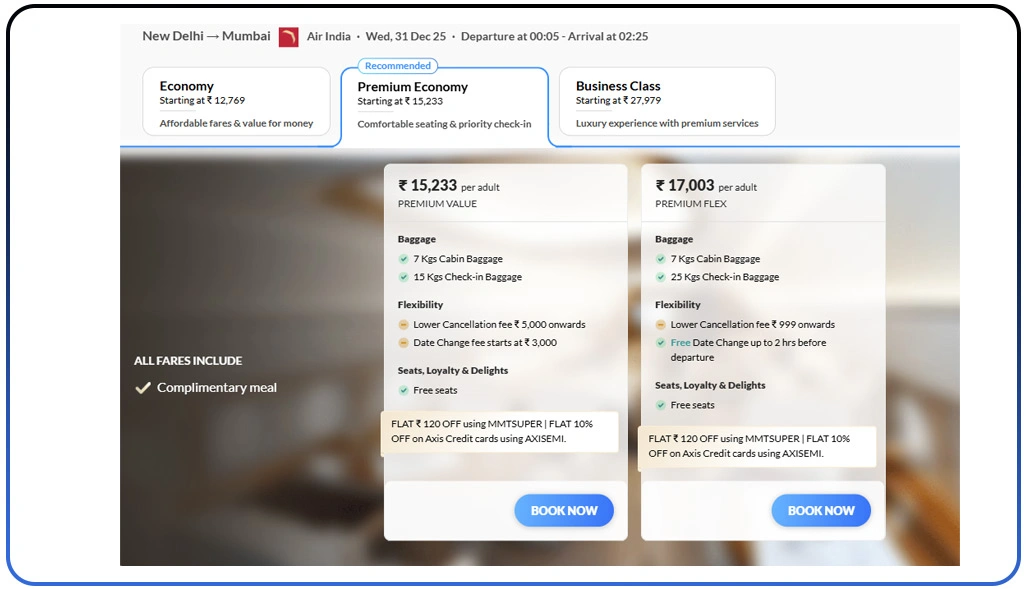Click Free seats tick in Premium Value card
The height and width of the screenshot is (589, 1026).
404,390
